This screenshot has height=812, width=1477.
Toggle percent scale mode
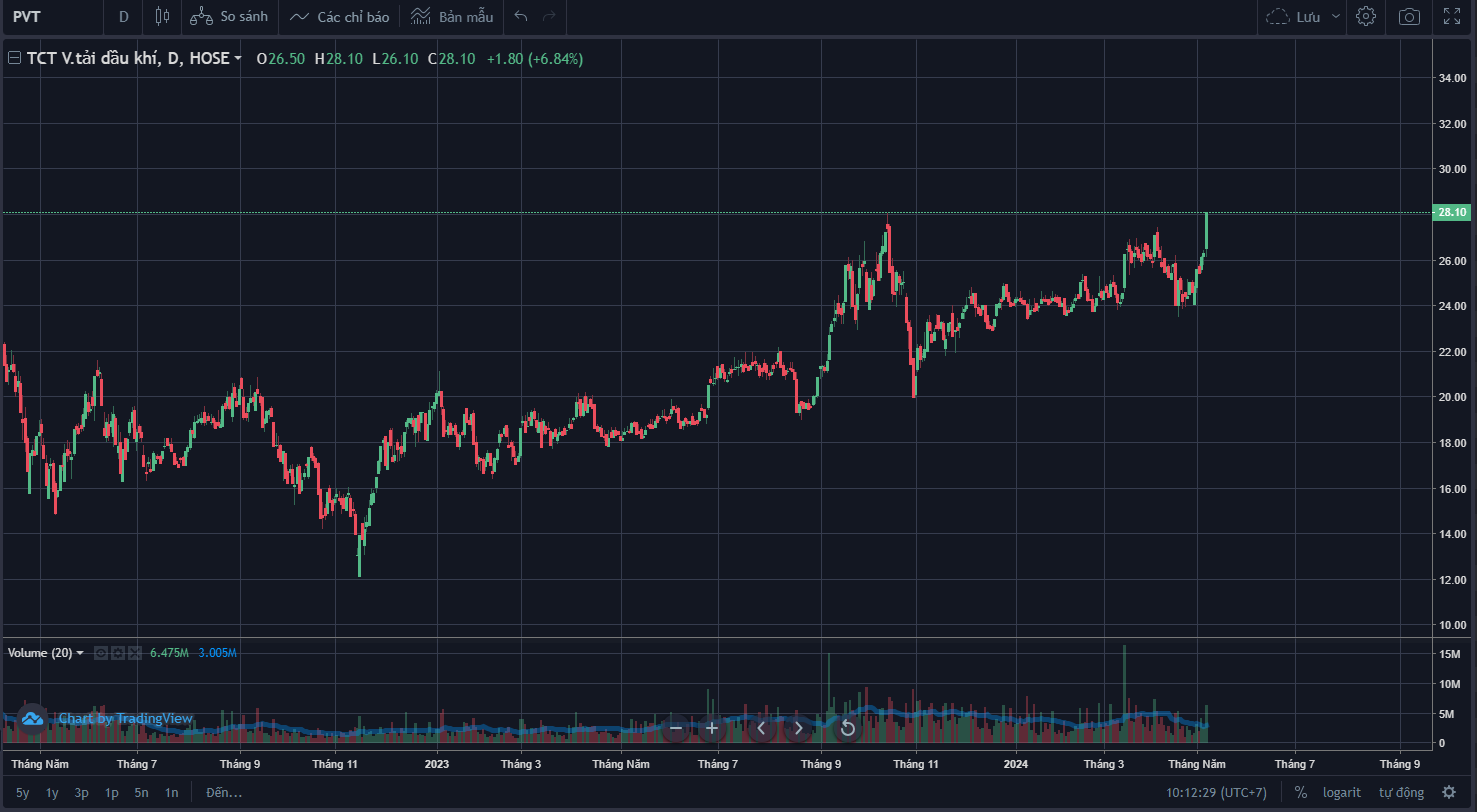coord(1301,793)
